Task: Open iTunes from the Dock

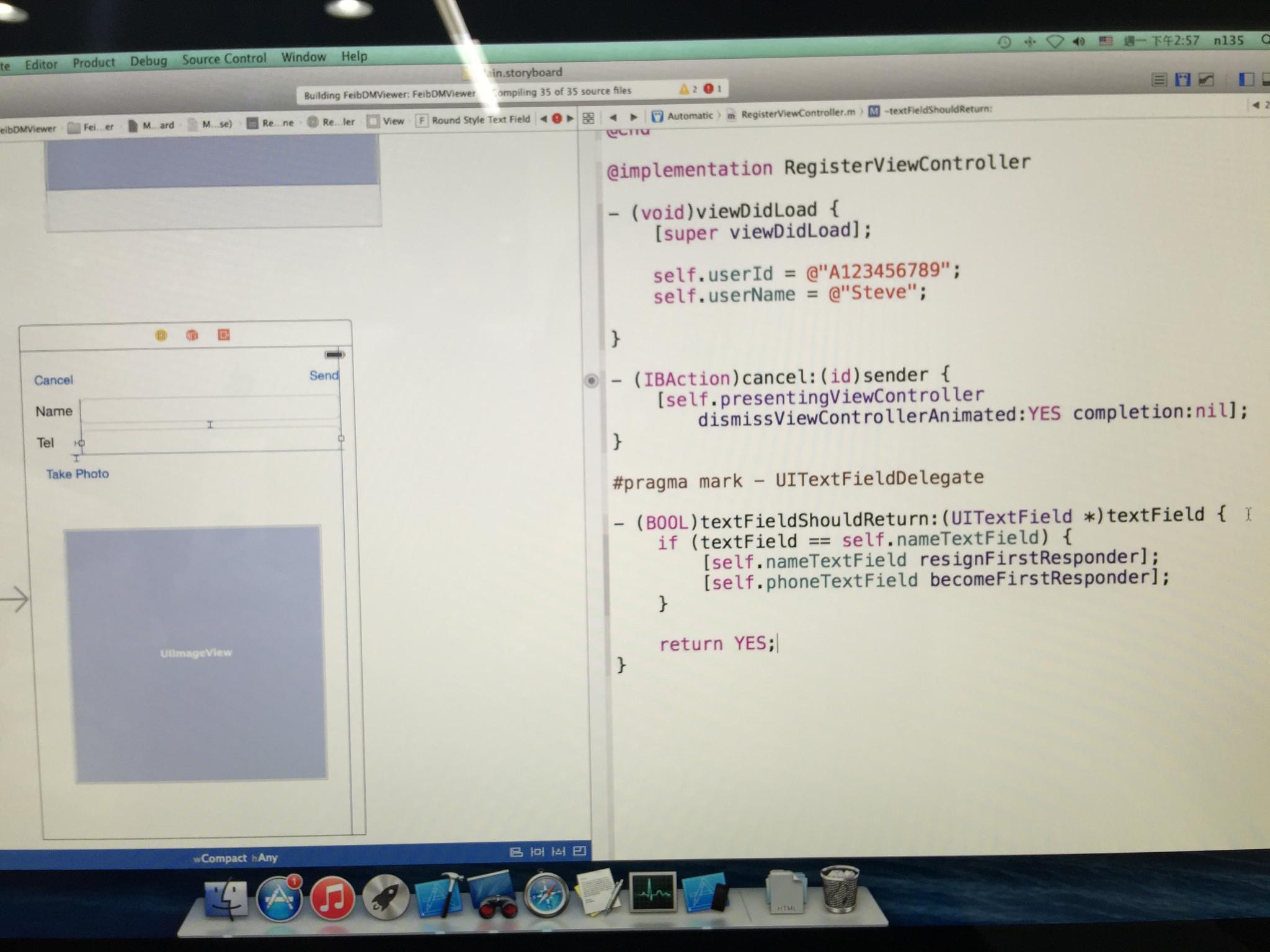Action: coord(332,898)
